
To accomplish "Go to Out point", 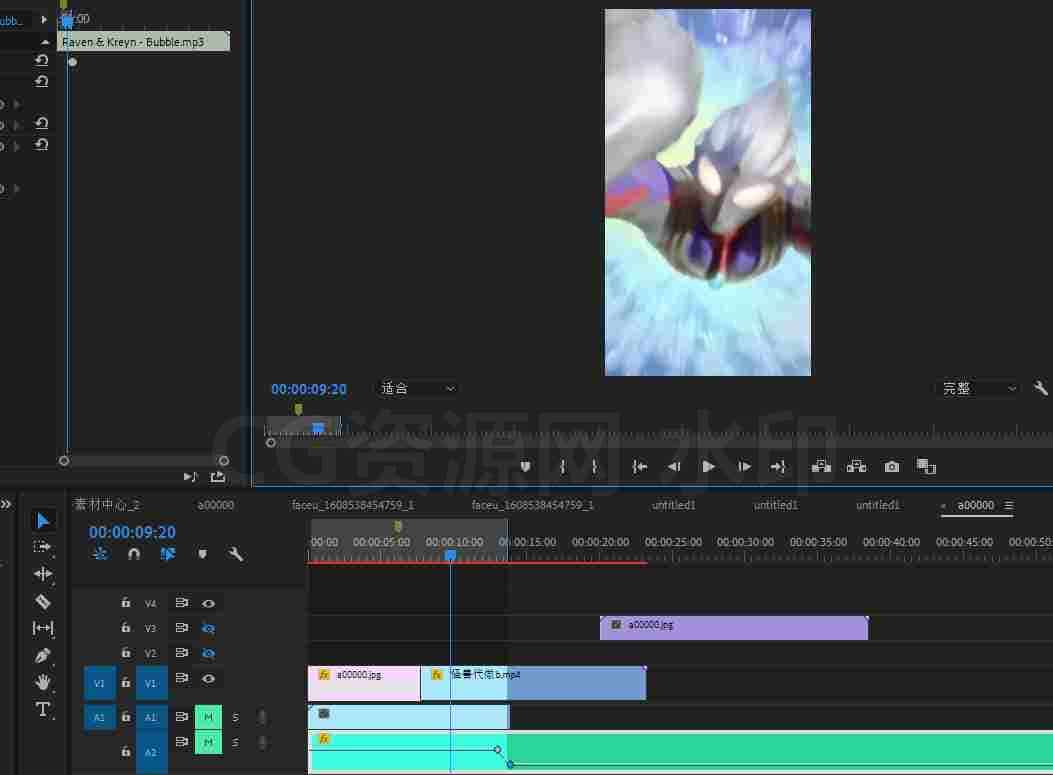I will point(778,467).
